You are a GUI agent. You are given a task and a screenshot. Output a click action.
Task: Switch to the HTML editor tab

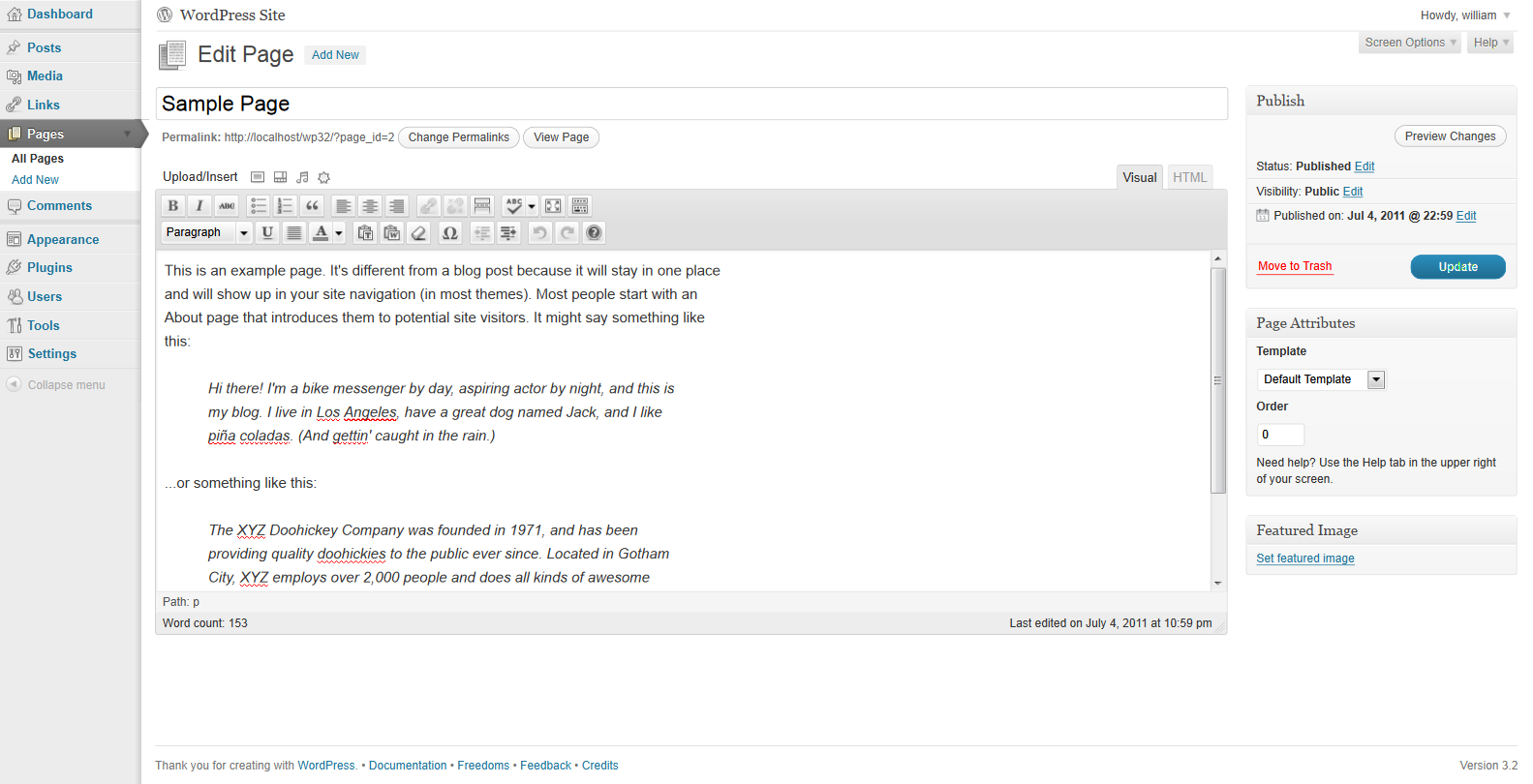[x=1190, y=177]
